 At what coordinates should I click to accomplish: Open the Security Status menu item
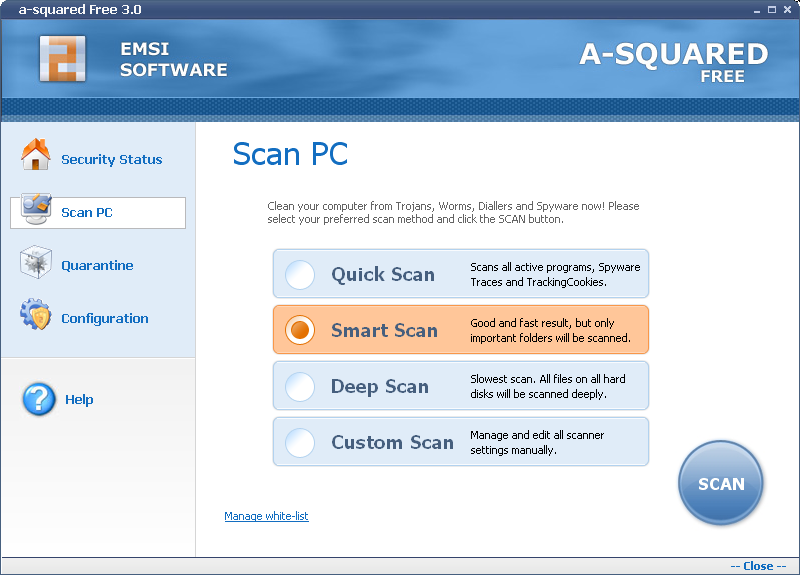[x=111, y=160]
